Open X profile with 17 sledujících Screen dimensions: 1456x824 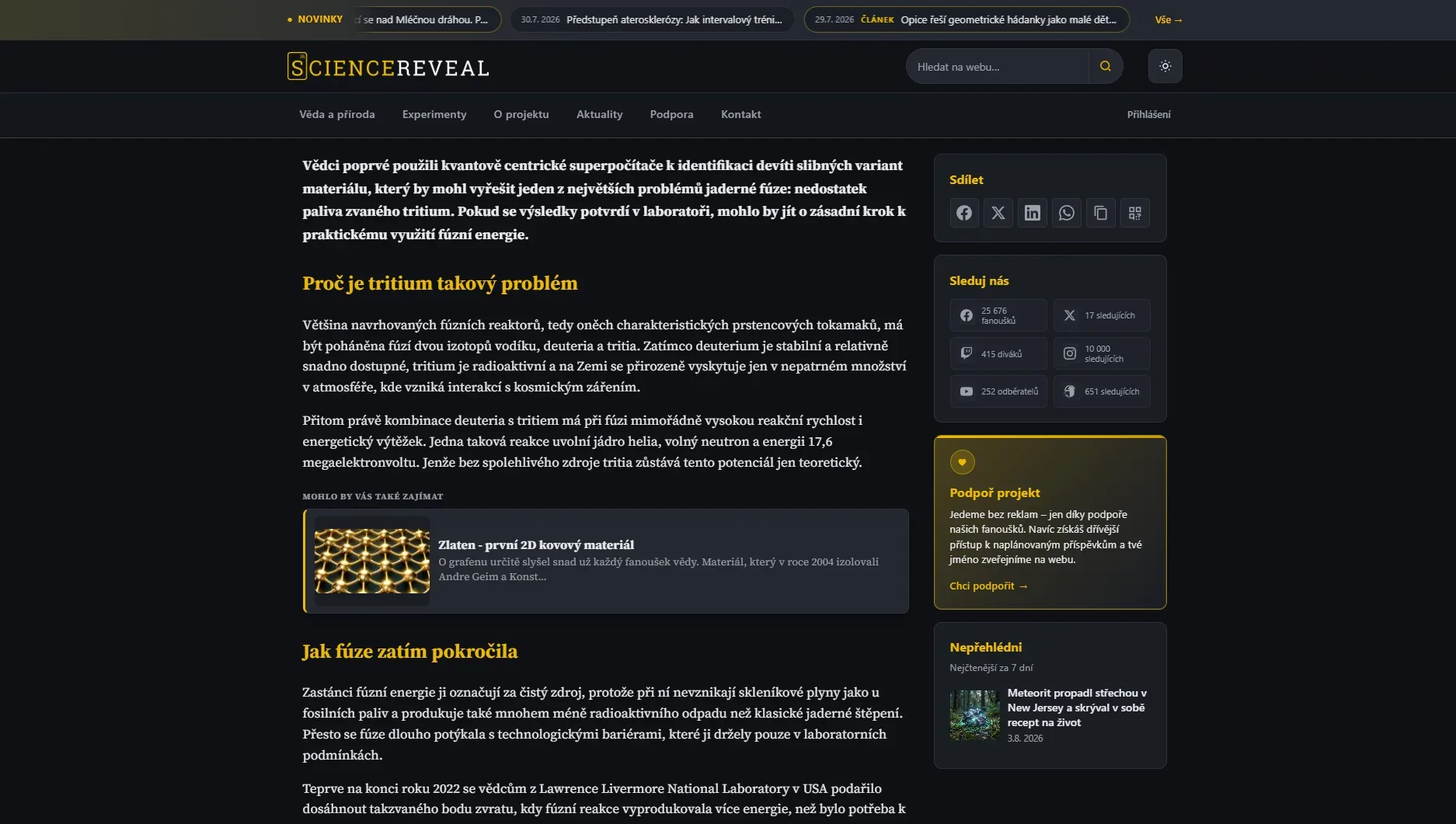(x=1102, y=315)
